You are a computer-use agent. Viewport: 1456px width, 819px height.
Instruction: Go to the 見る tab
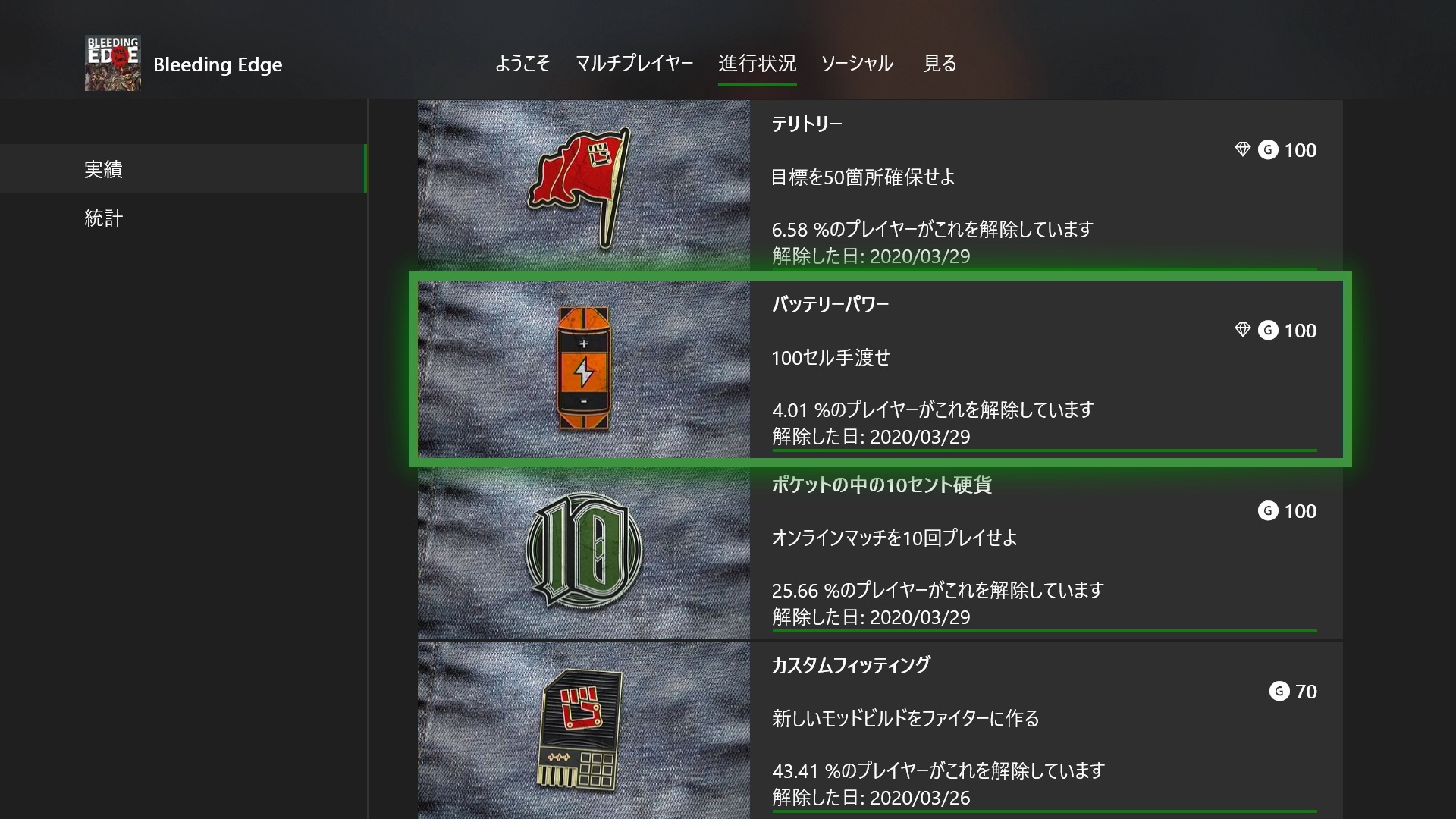[x=940, y=64]
